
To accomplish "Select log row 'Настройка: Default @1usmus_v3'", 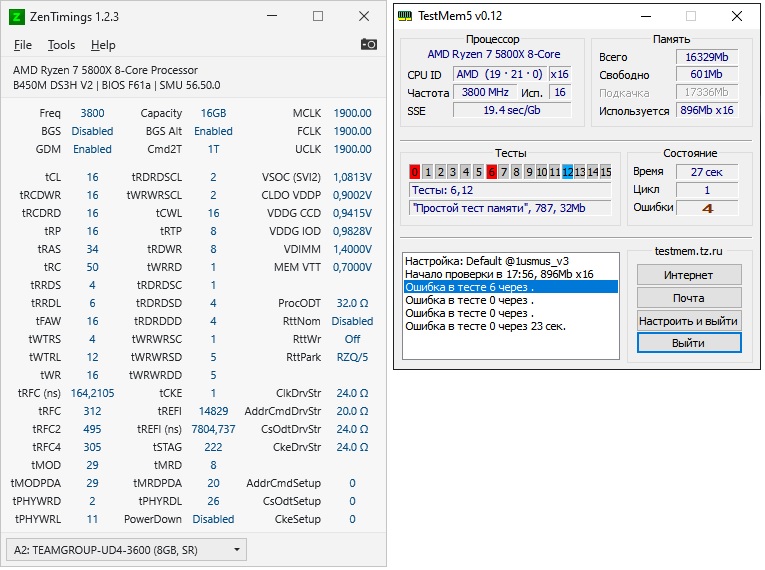I will (x=487, y=261).
